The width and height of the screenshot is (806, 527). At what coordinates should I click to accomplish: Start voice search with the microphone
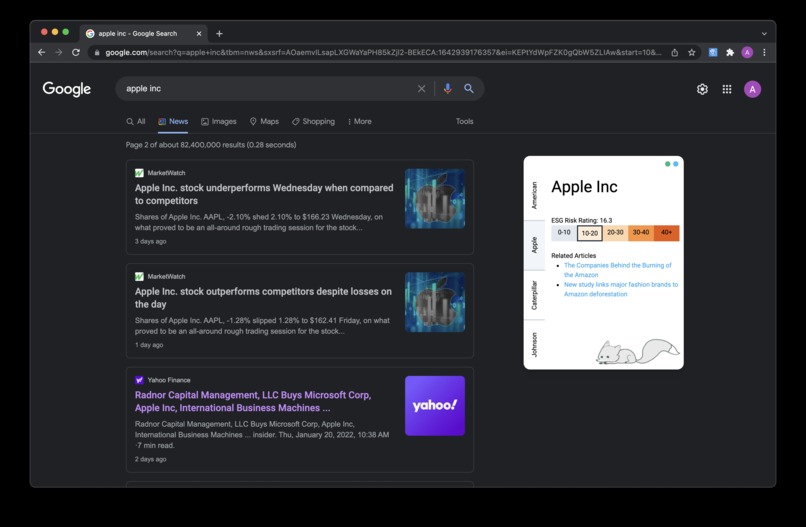(x=448, y=88)
